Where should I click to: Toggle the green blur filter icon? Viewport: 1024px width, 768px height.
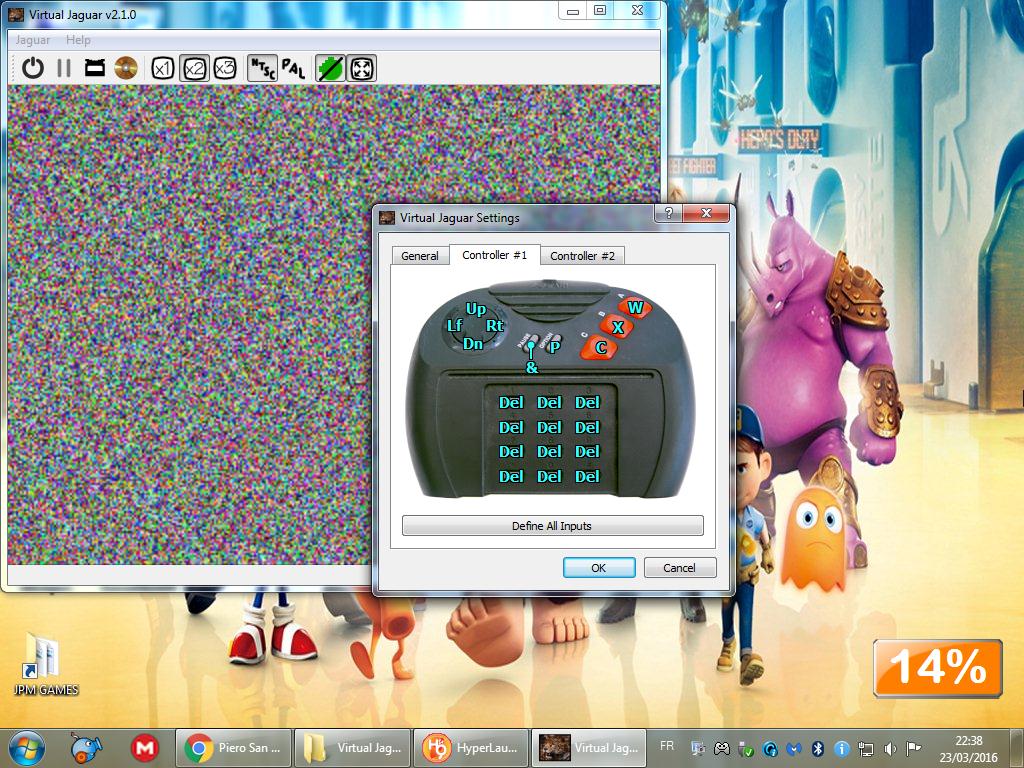[x=330, y=68]
